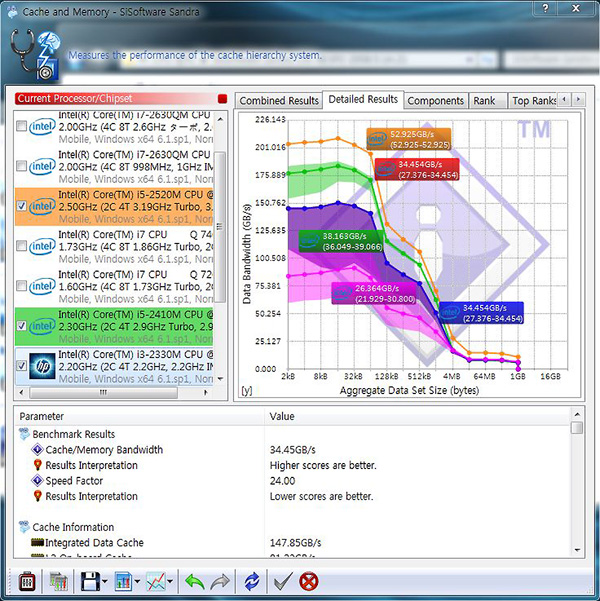Viewport: 600px width, 601px height.
Task: Open the Combined Results tab
Action: coord(279,101)
